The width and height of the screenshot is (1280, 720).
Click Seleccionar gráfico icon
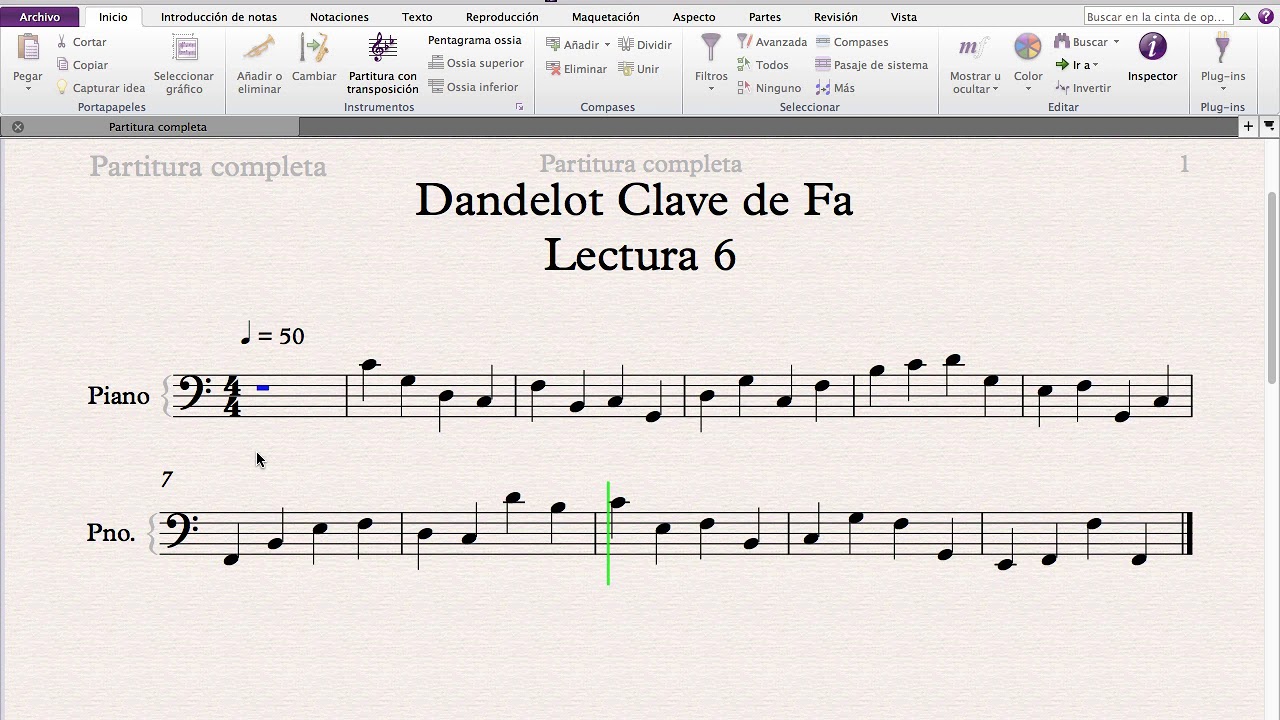click(x=185, y=49)
